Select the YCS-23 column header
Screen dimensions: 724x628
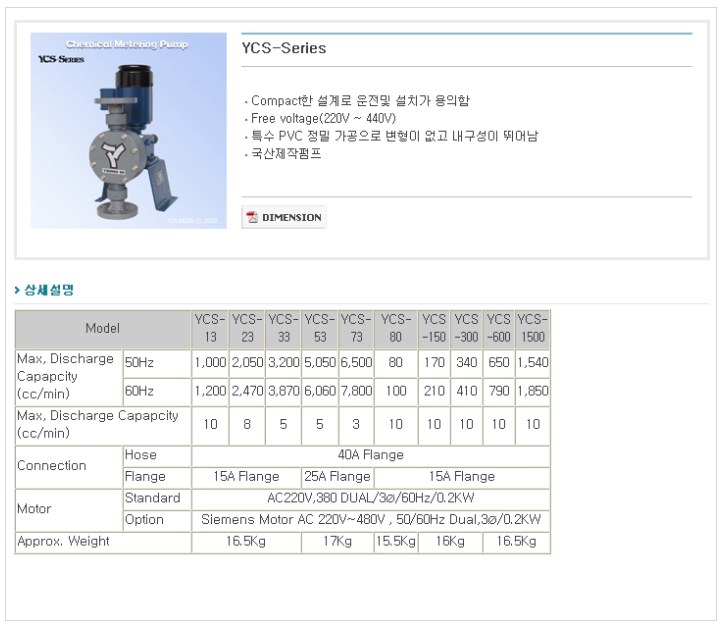(247, 329)
